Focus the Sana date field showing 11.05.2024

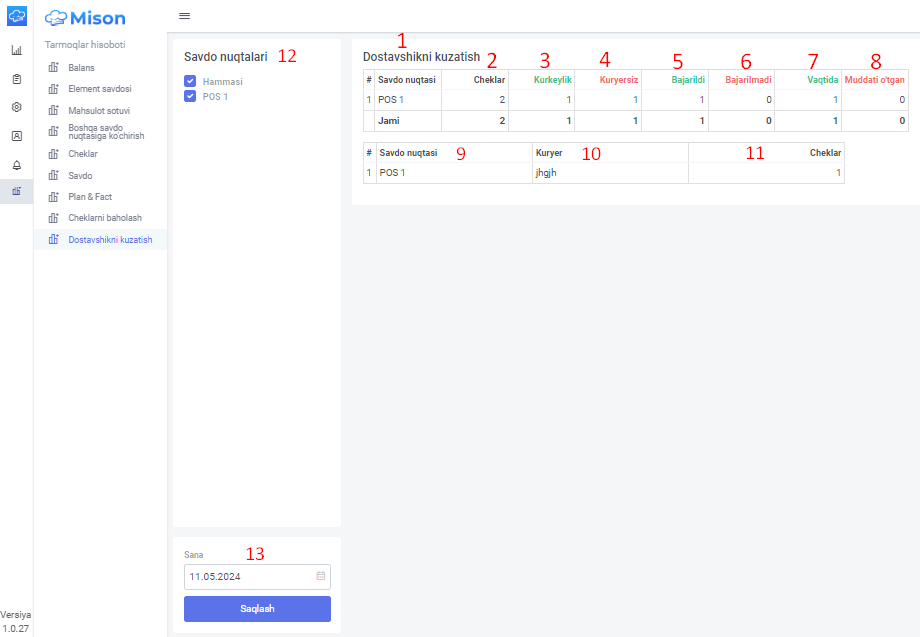[x=257, y=577]
